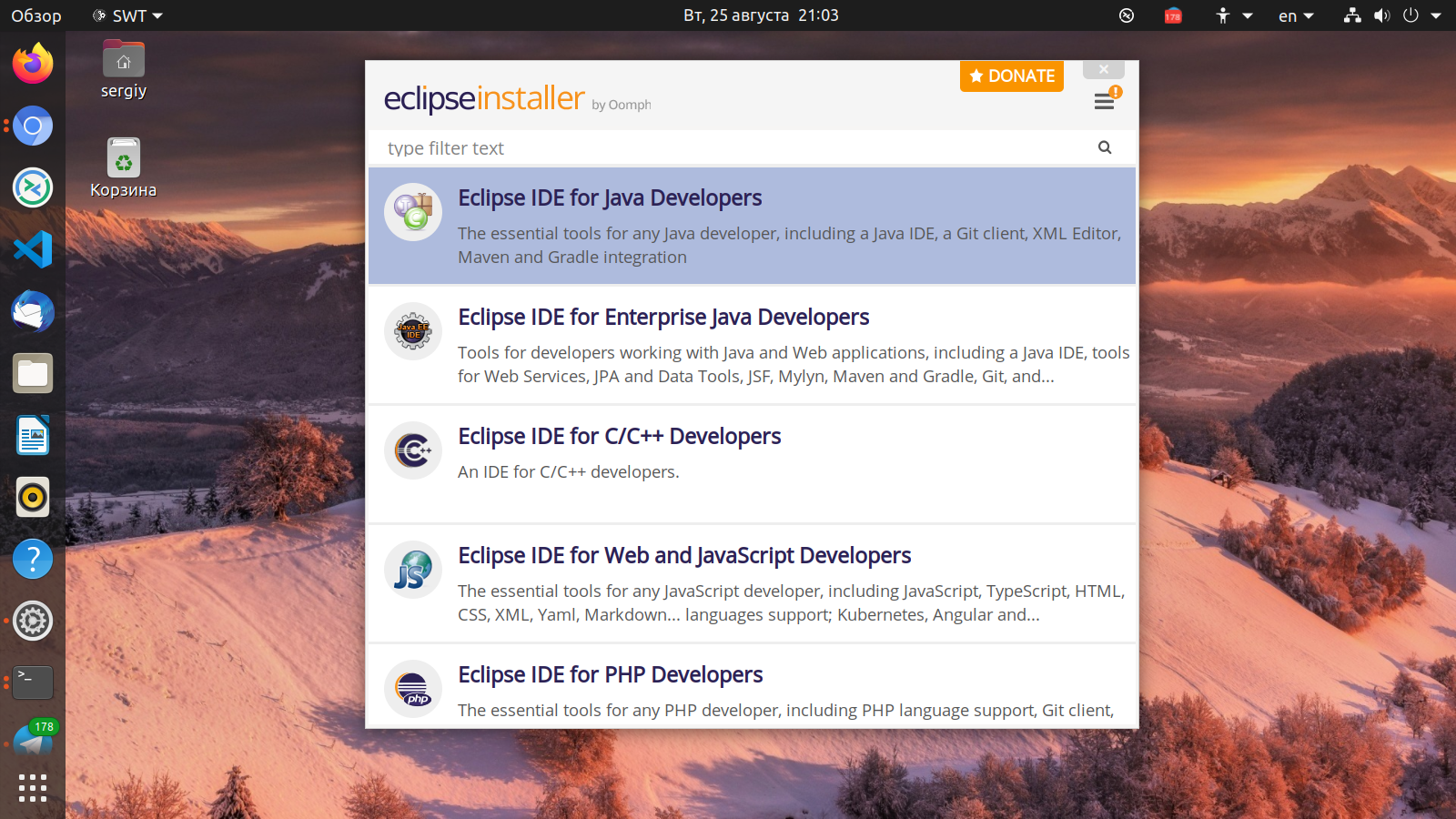Click the C/C++ package icon
1456x819 pixels.
click(x=413, y=450)
